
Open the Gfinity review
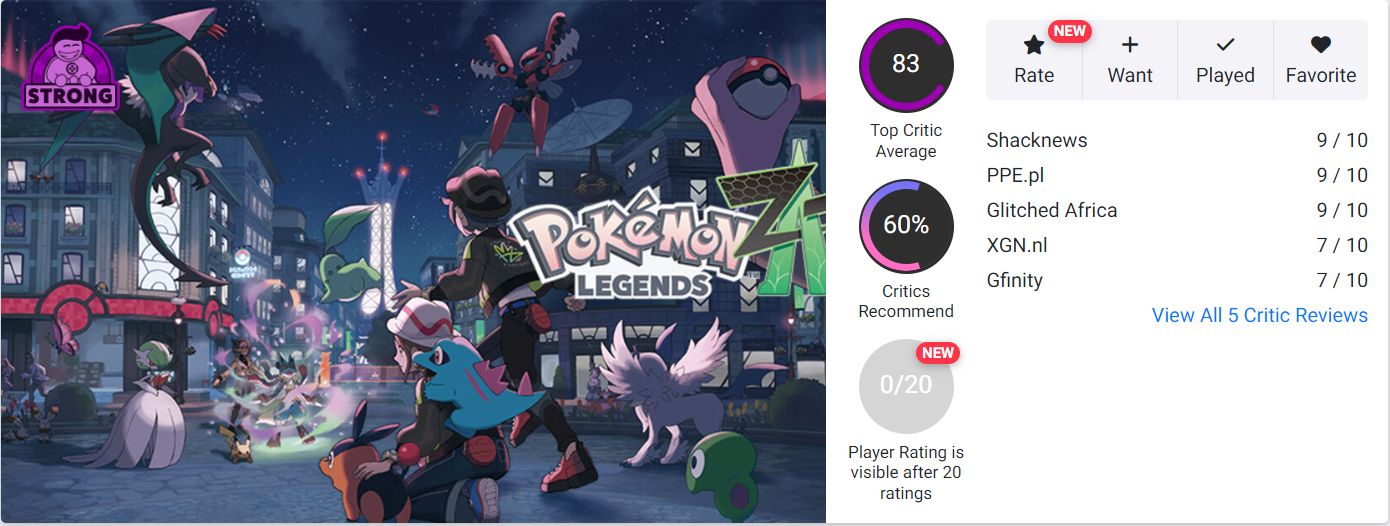pyautogui.click(x=1014, y=280)
